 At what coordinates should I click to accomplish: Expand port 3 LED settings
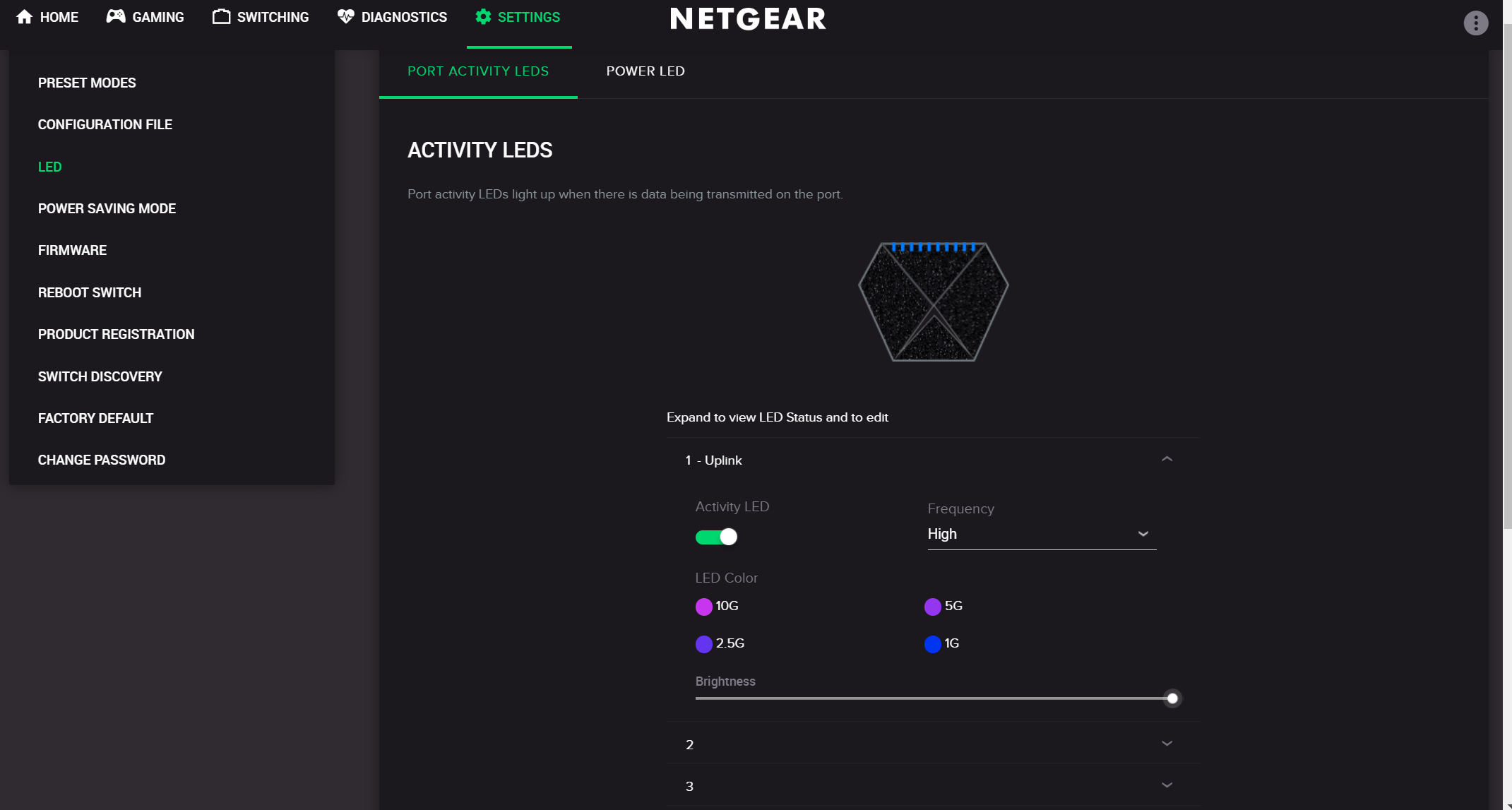[x=1167, y=785]
